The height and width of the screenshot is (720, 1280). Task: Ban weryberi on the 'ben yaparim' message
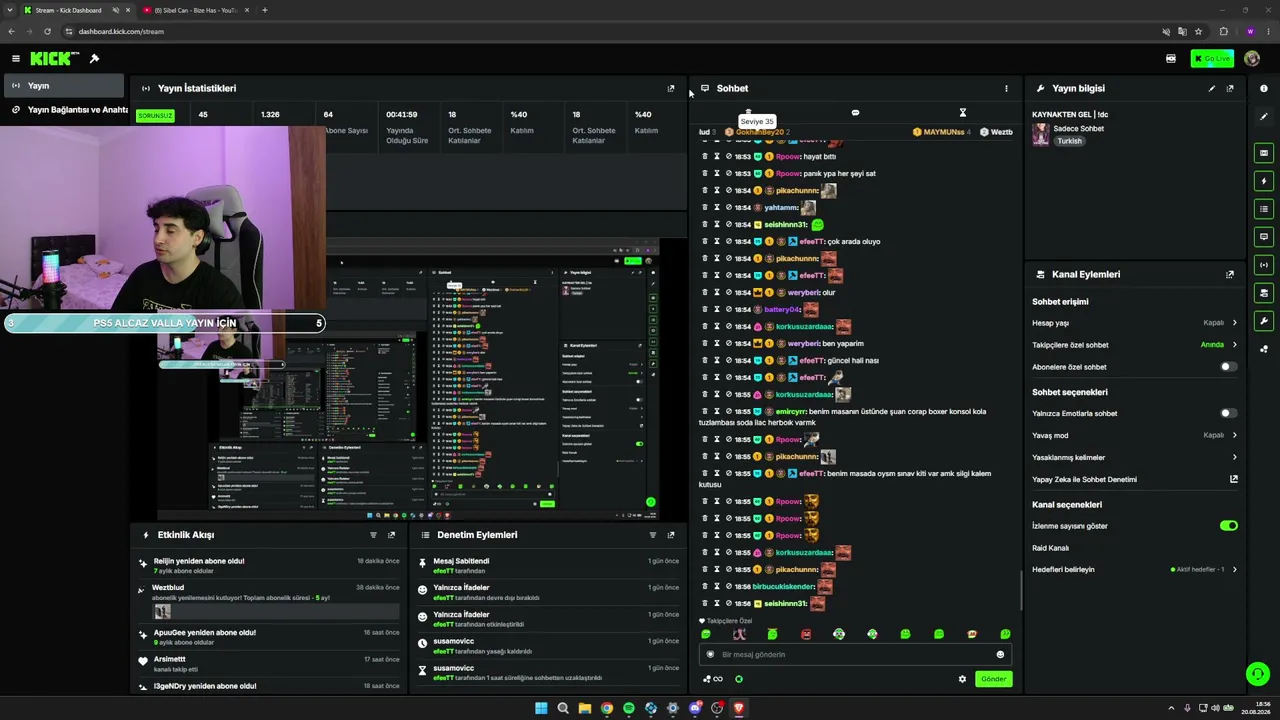729,344
